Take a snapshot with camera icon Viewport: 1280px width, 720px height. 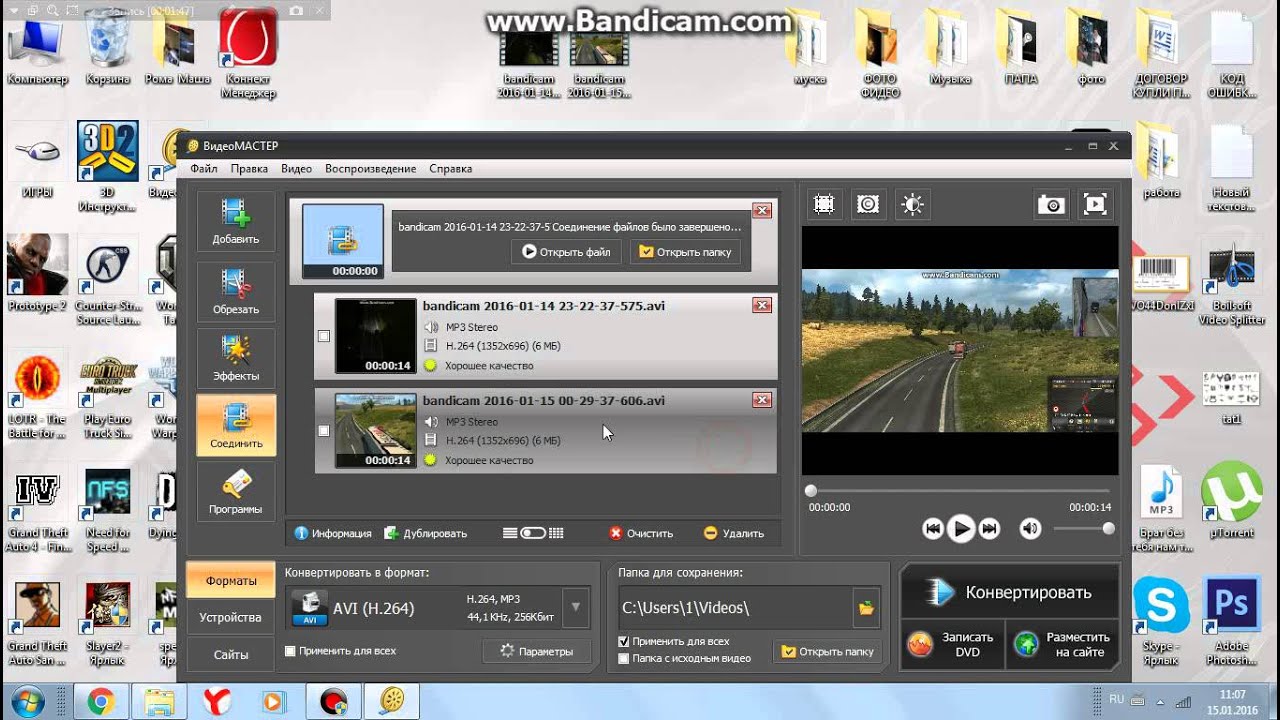click(1051, 204)
